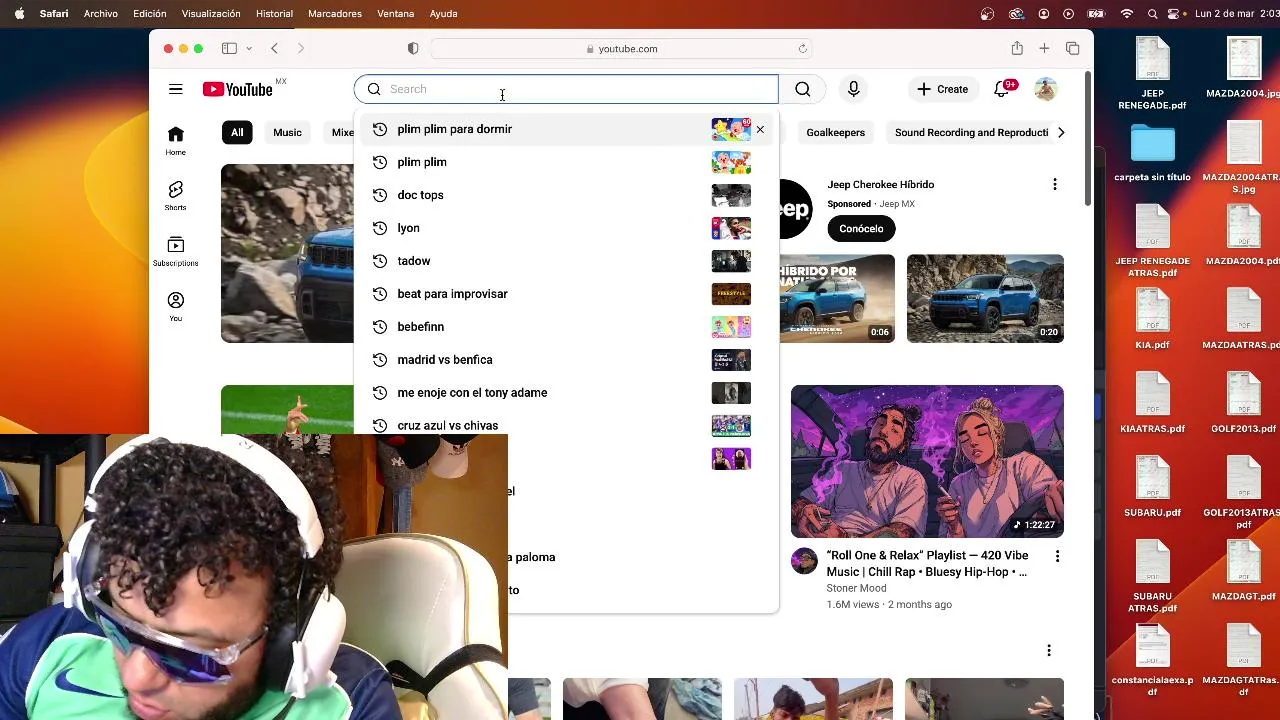1280x720 pixels.
Task: Open the 0:20 Jeep ad thumbnail
Action: click(x=985, y=298)
